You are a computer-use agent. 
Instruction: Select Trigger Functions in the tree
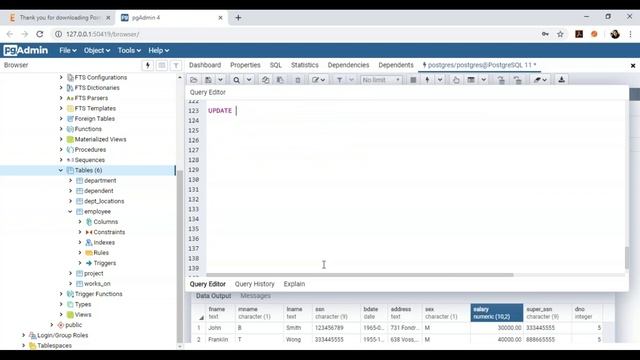click(98, 294)
